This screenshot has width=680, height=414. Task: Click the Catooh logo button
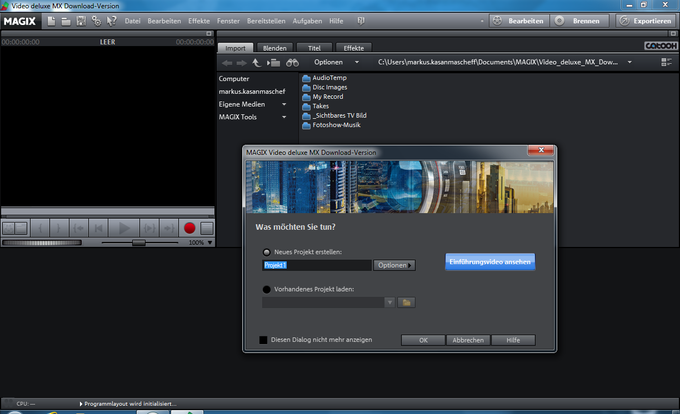click(660, 46)
